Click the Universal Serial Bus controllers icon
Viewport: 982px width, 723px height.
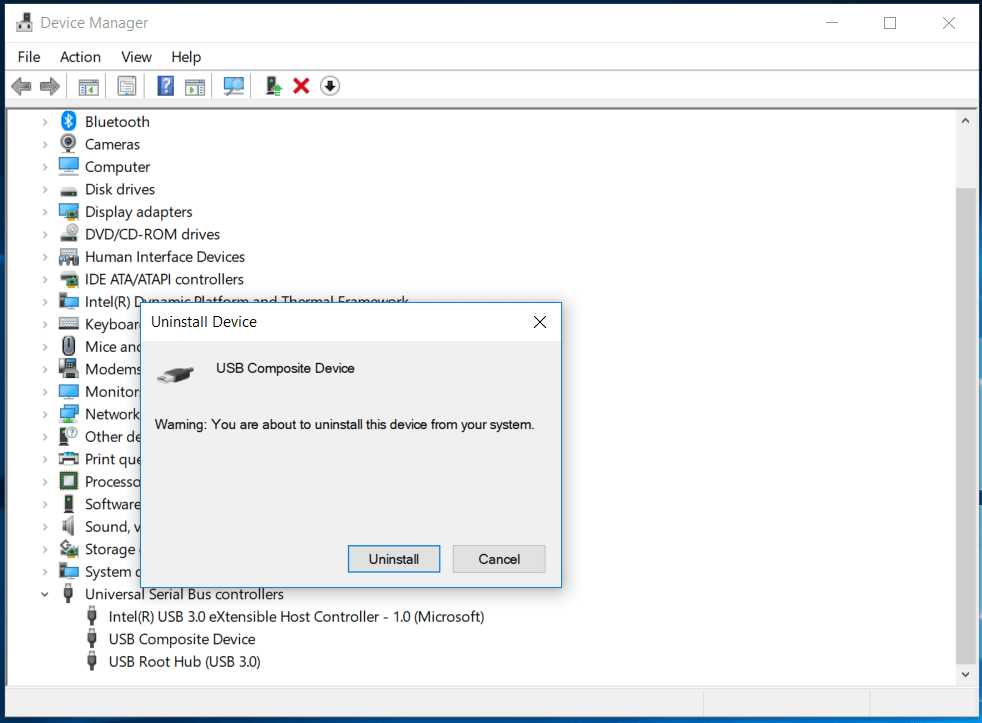[x=68, y=593]
